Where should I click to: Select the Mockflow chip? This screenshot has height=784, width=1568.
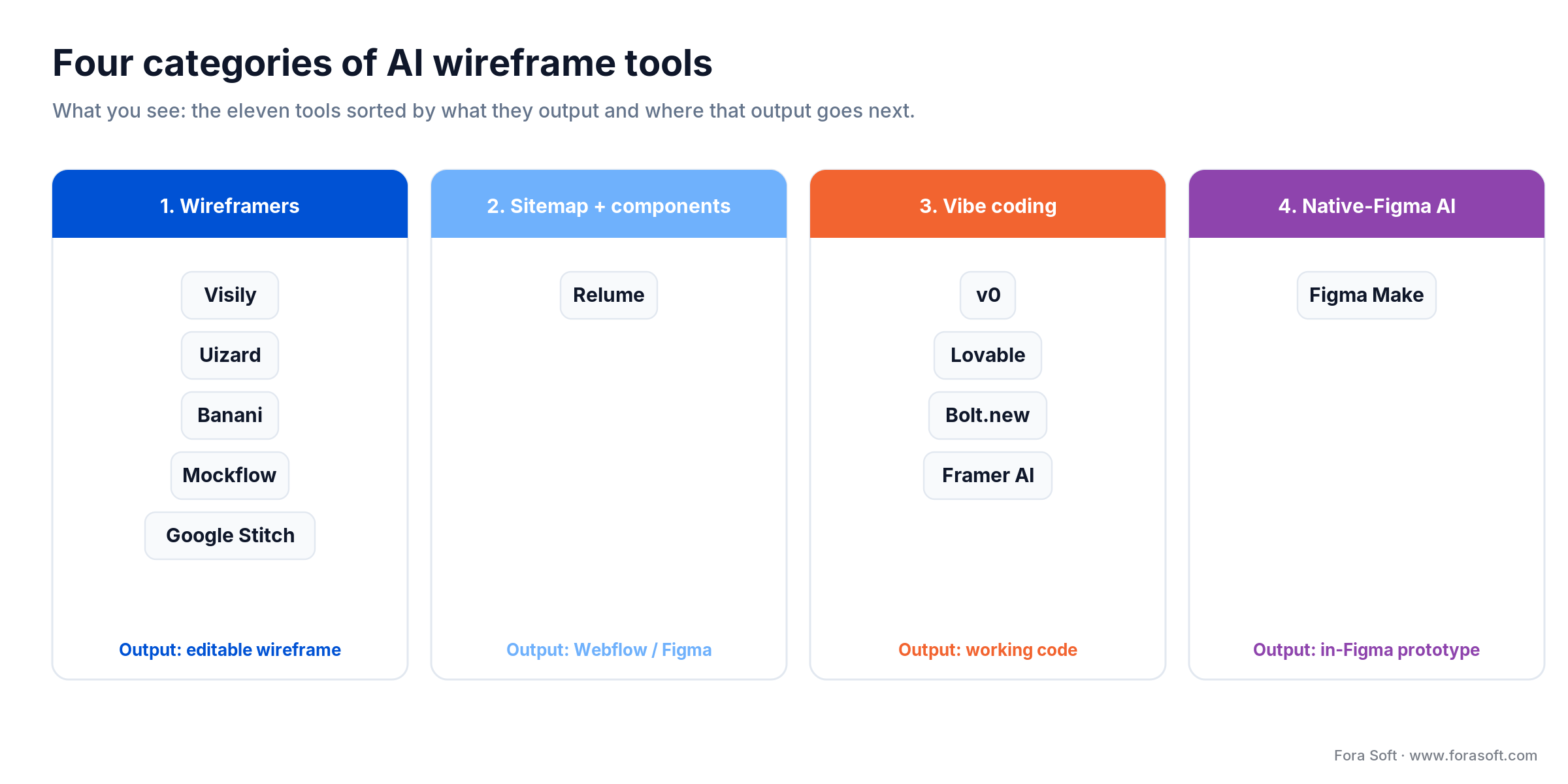pyautogui.click(x=230, y=476)
